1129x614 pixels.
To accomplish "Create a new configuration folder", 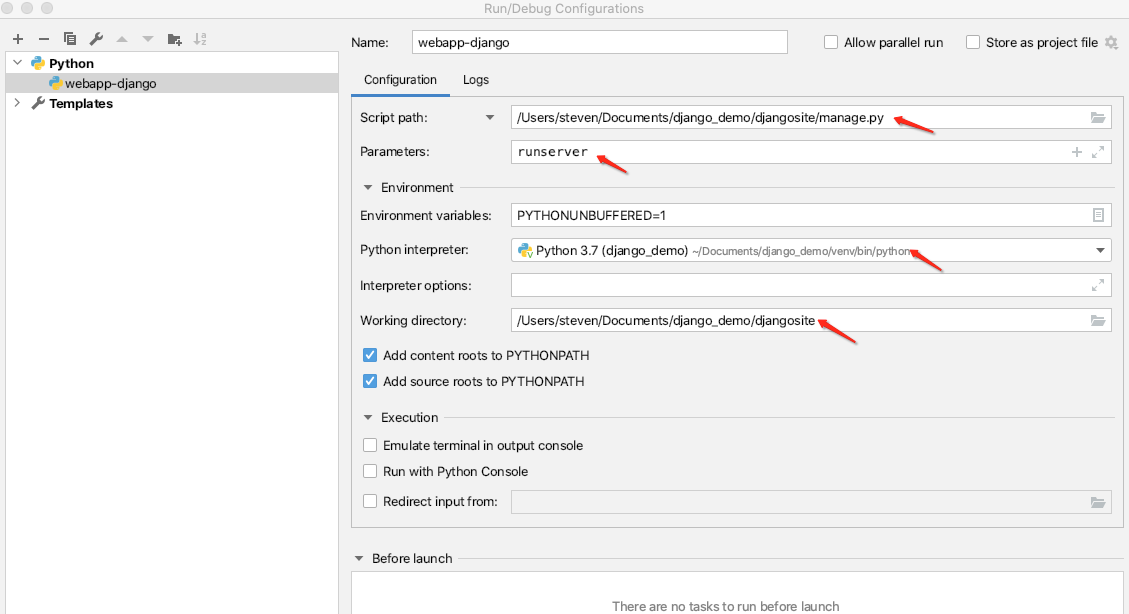I will point(172,38).
